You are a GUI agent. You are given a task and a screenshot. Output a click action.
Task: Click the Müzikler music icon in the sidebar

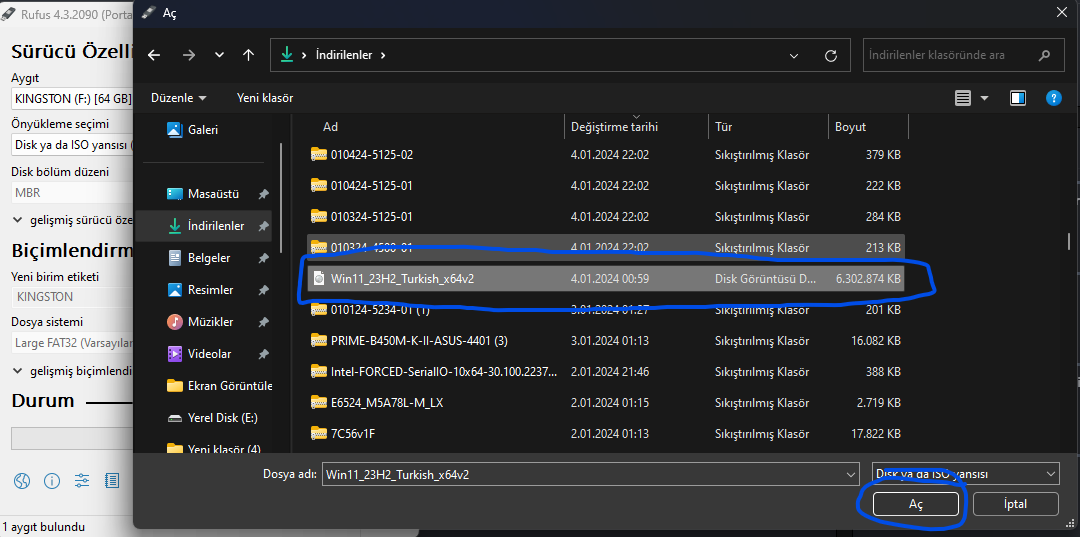point(175,322)
